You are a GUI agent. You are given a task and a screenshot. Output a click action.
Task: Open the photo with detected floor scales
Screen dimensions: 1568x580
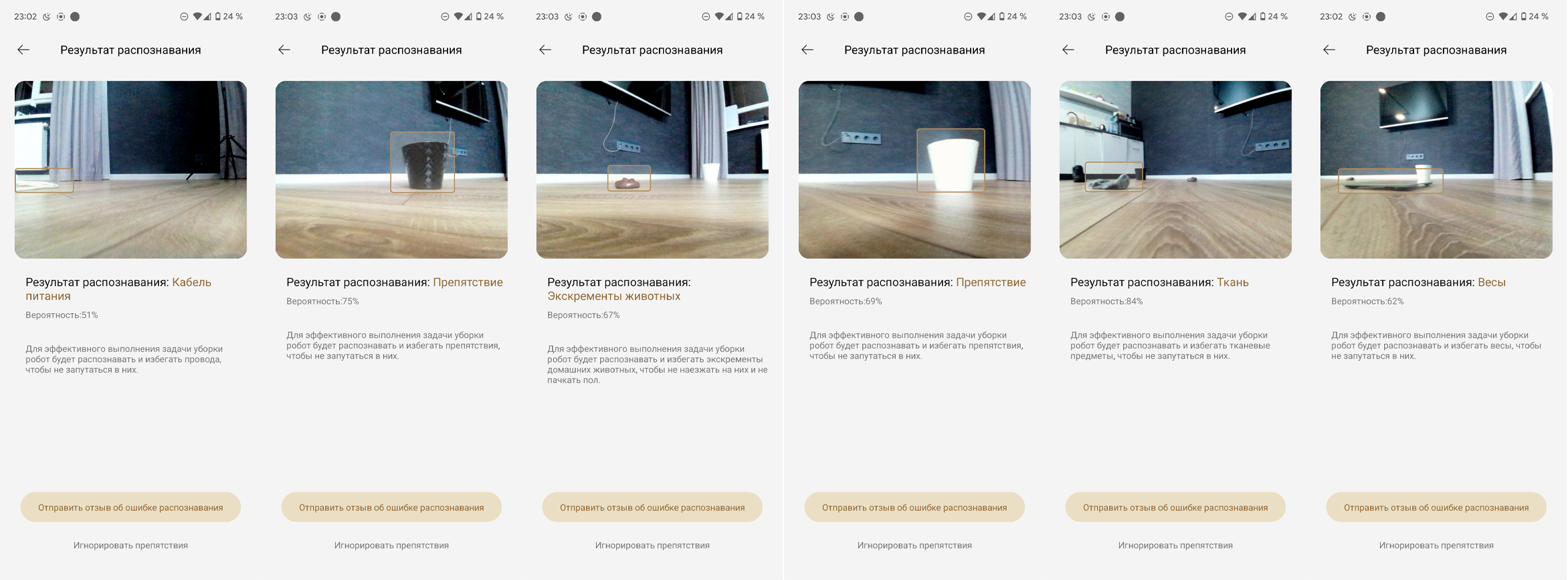pos(1436,170)
